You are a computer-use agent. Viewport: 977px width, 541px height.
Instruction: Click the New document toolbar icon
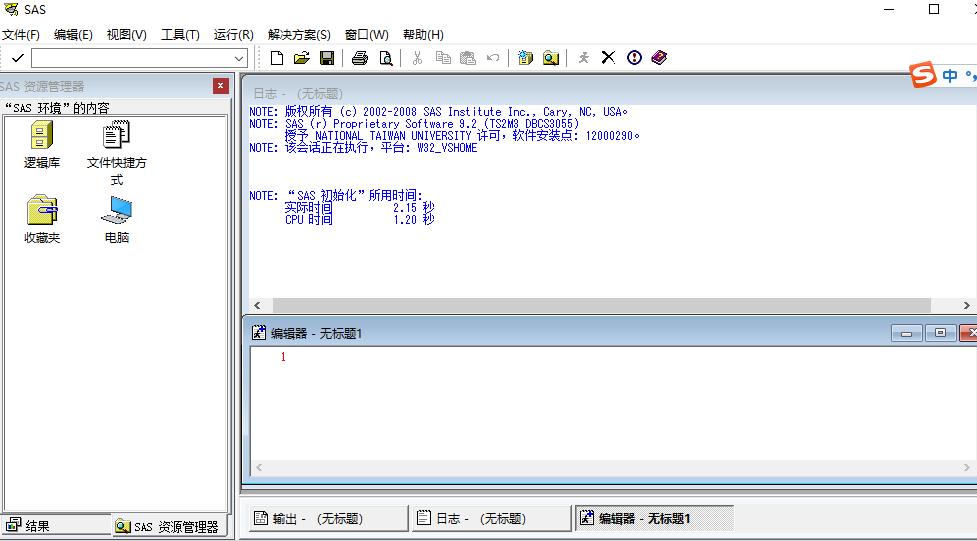[277, 58]
